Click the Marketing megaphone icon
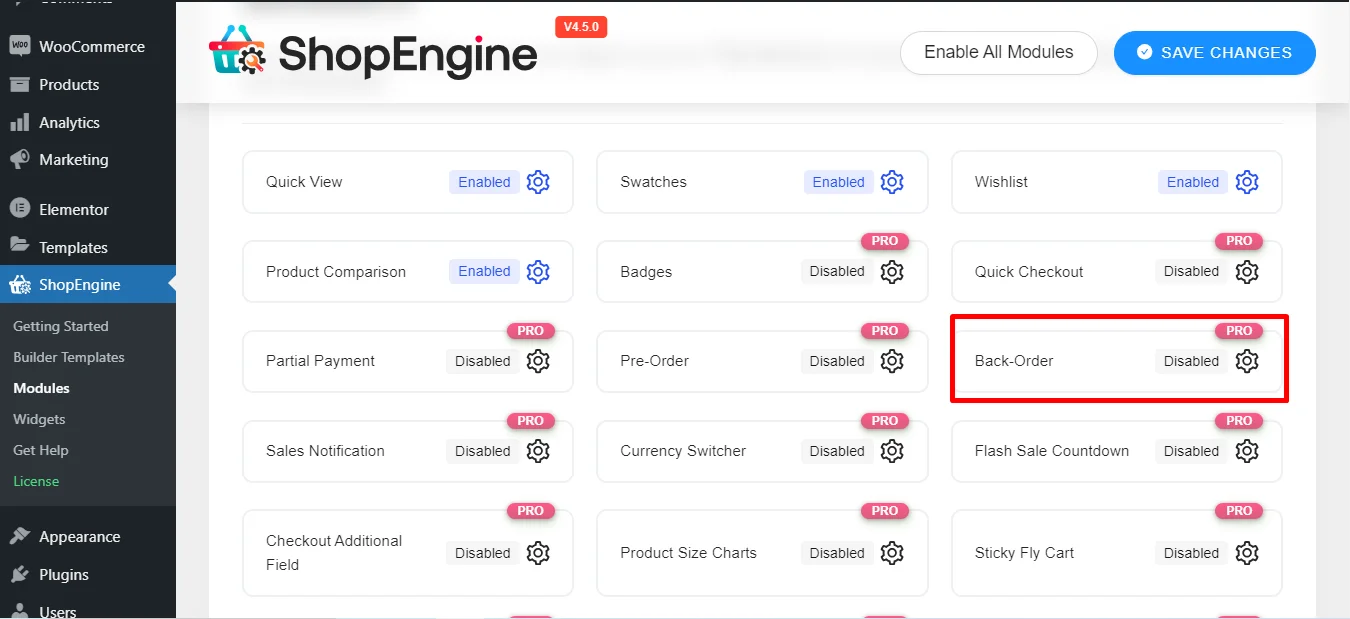 (x=19, y=160)
